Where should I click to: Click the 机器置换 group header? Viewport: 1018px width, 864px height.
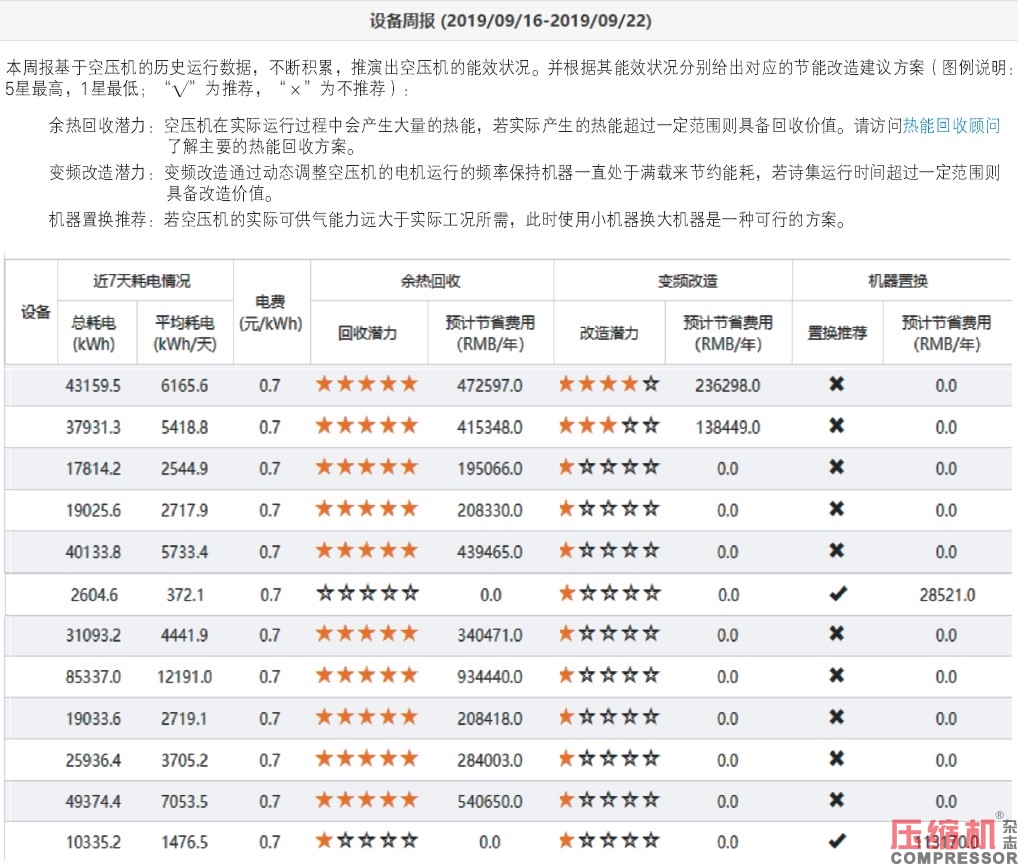899,281
